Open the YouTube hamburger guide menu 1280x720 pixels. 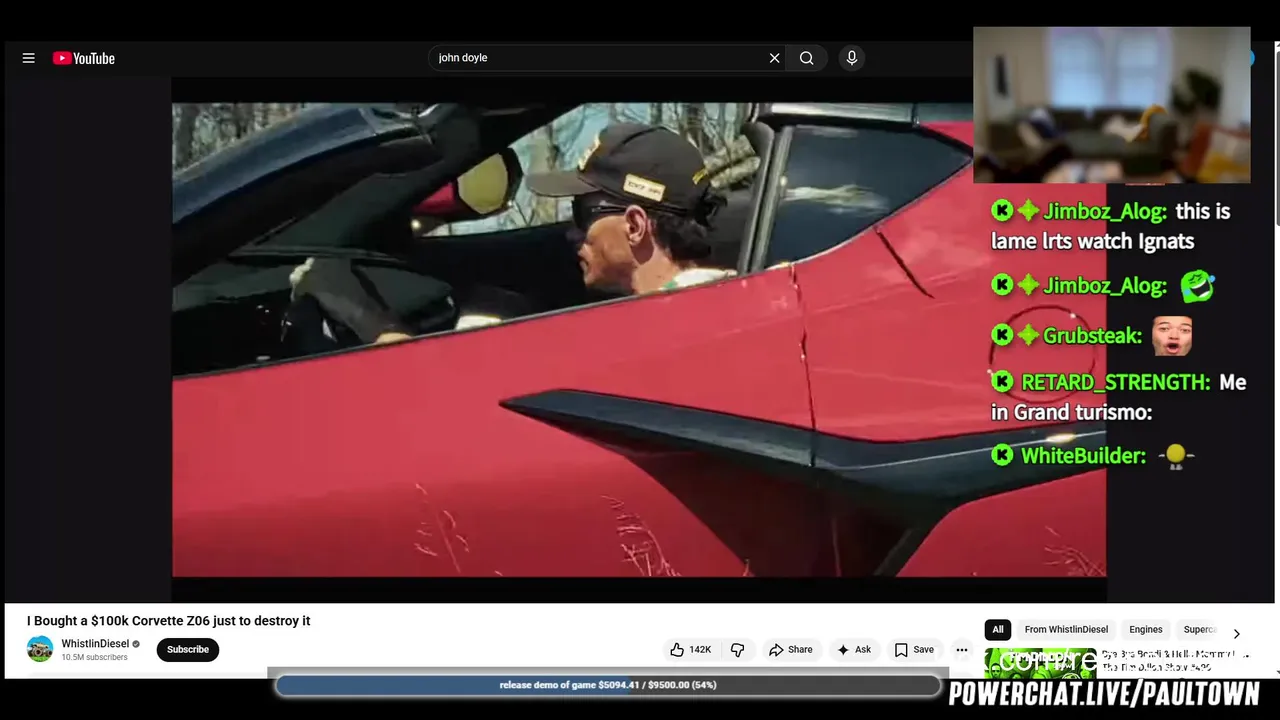29,58
